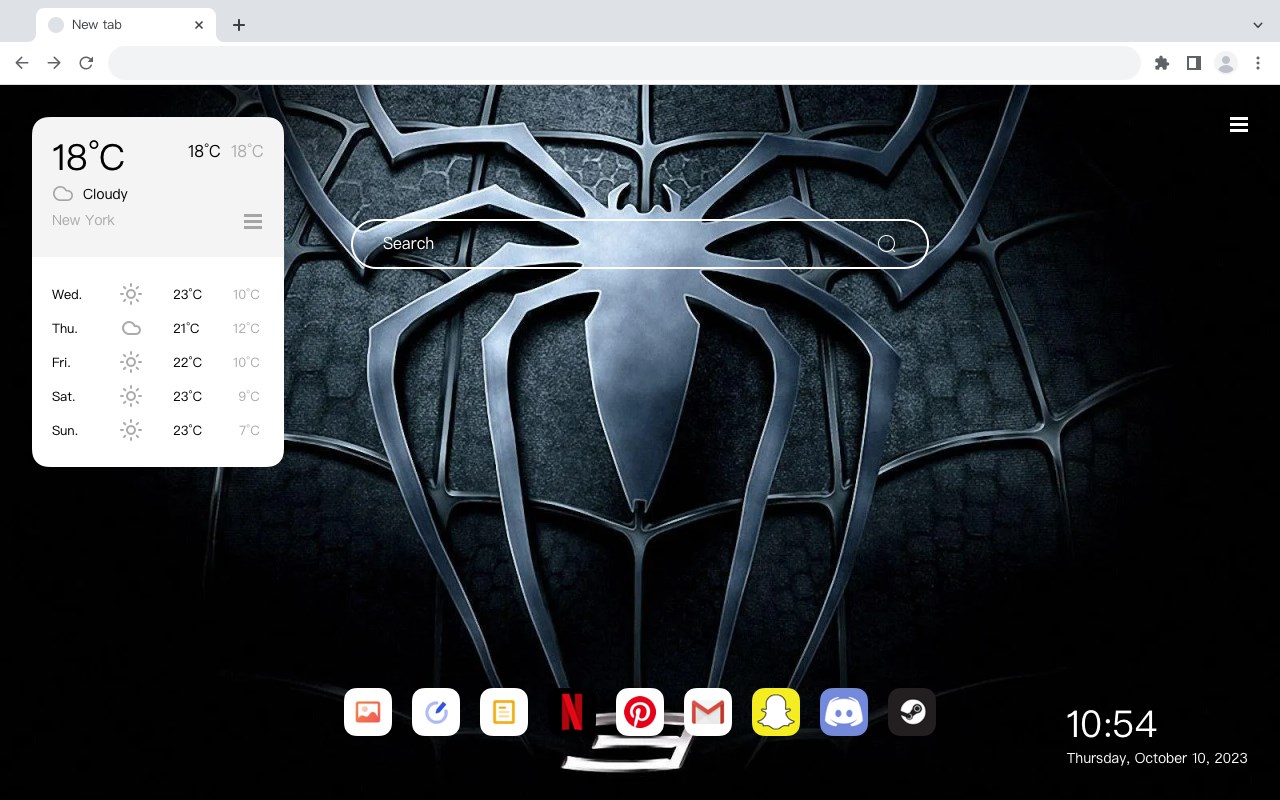1280x800 pixels.
Task: Click the cloud icon beside Cloudy
Action: 63,194
